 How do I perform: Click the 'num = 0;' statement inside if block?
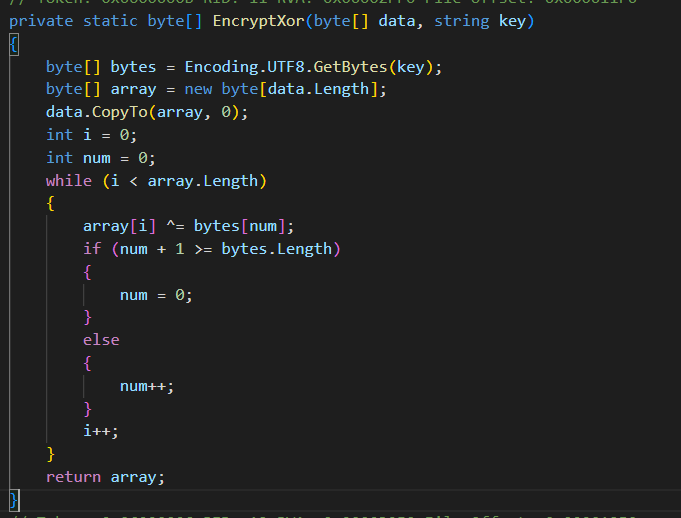pos(156,294)
